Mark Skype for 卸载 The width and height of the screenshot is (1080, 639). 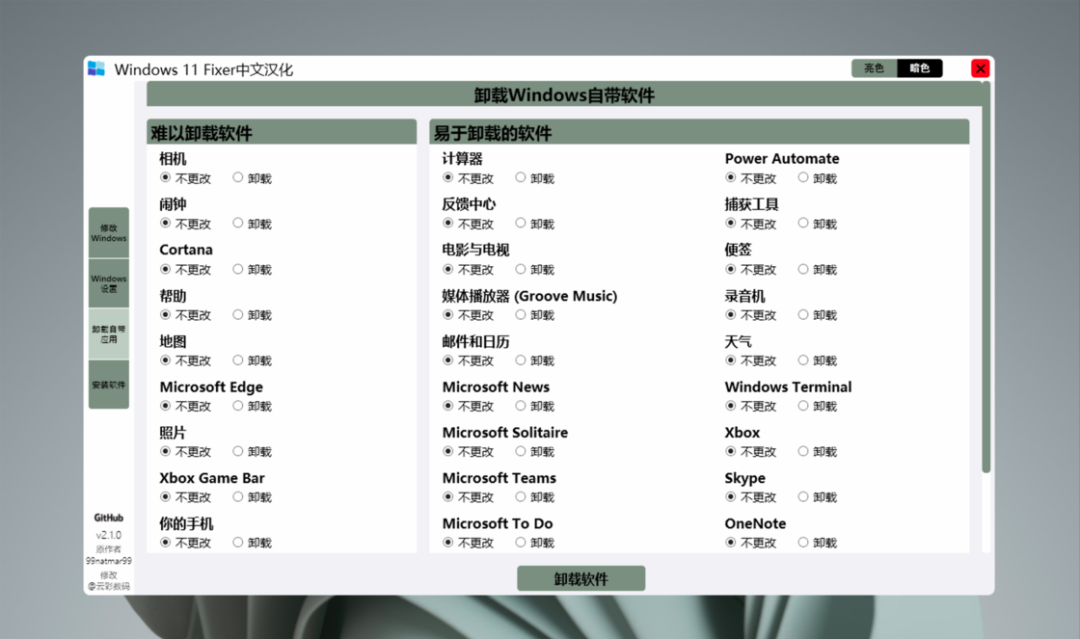point(804,497)
